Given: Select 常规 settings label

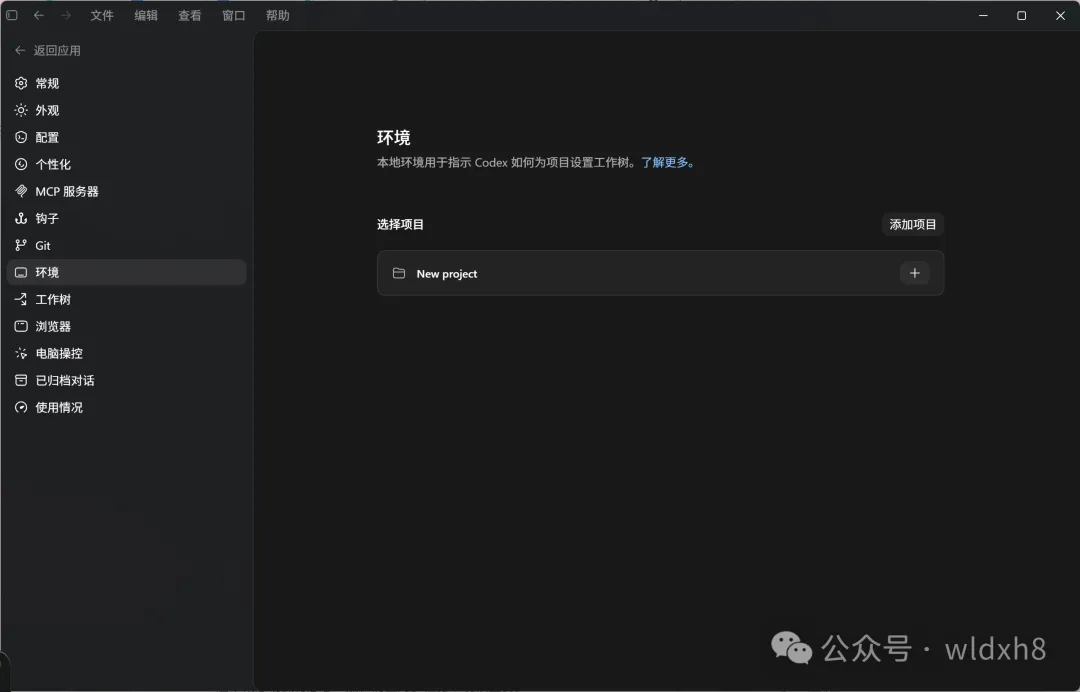Looking at the screenshot, I should [x=48, y=83].
